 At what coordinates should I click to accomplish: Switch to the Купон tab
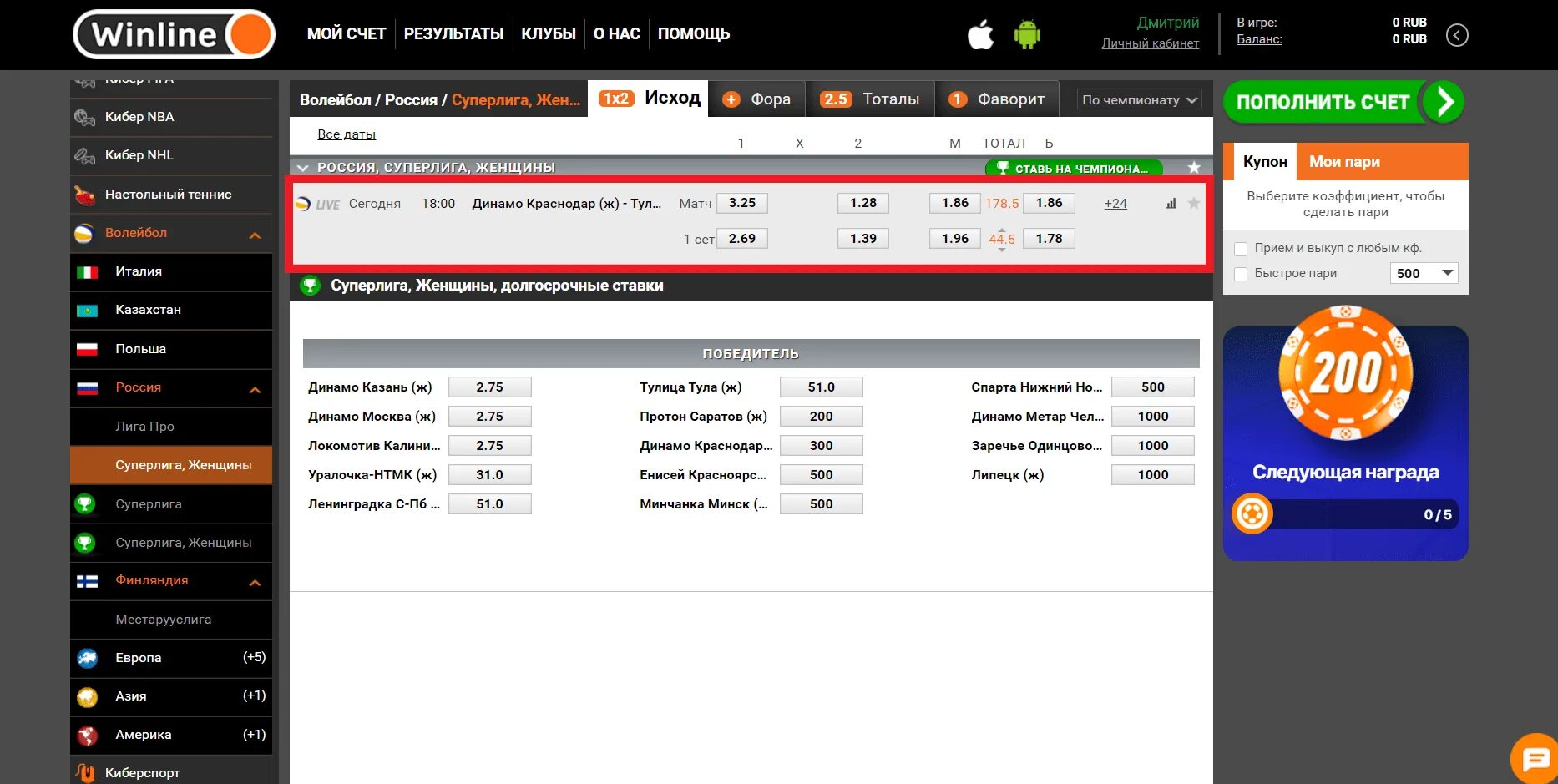[1264, 162]
